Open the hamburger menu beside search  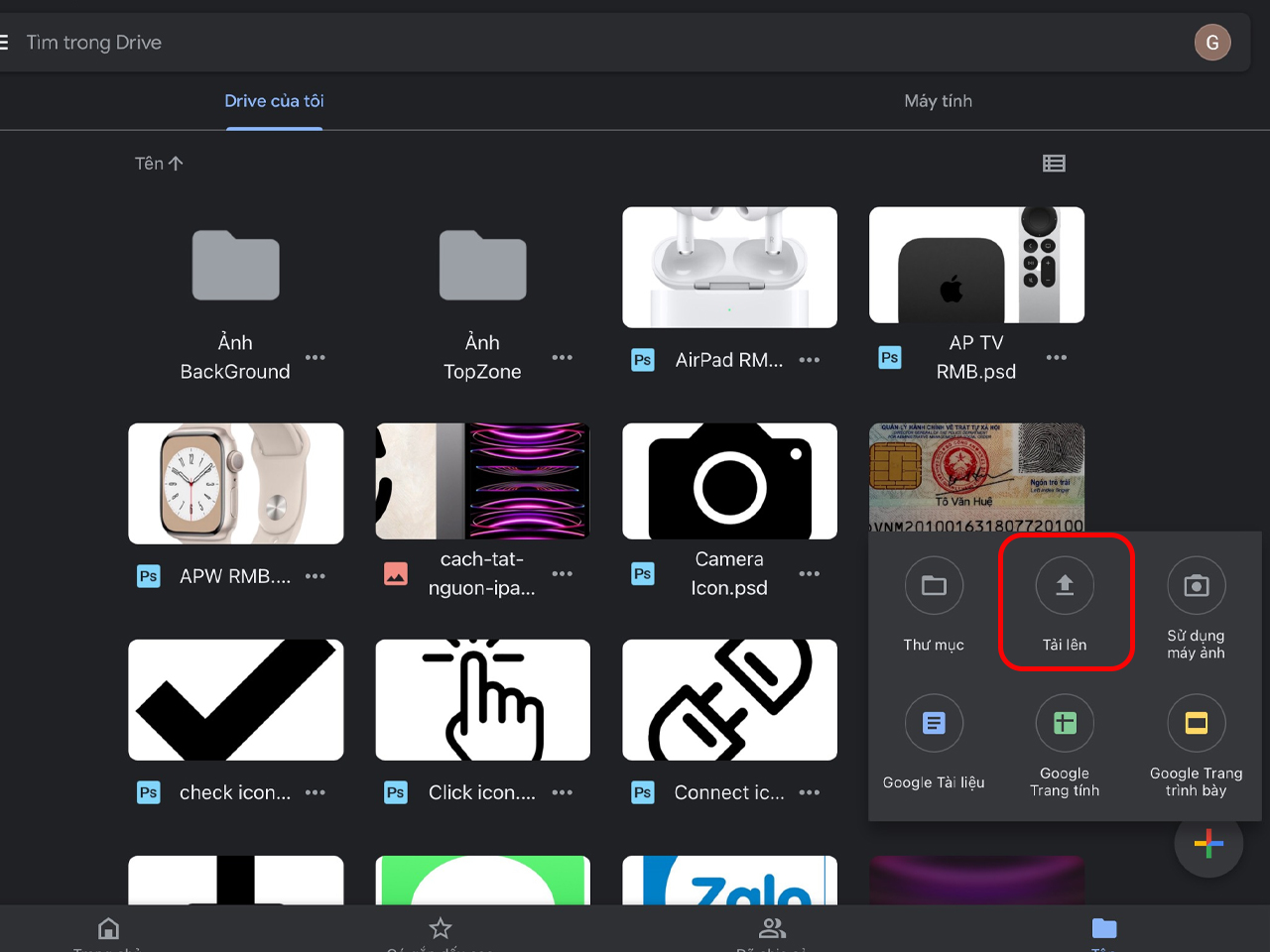tap(4, 43)
